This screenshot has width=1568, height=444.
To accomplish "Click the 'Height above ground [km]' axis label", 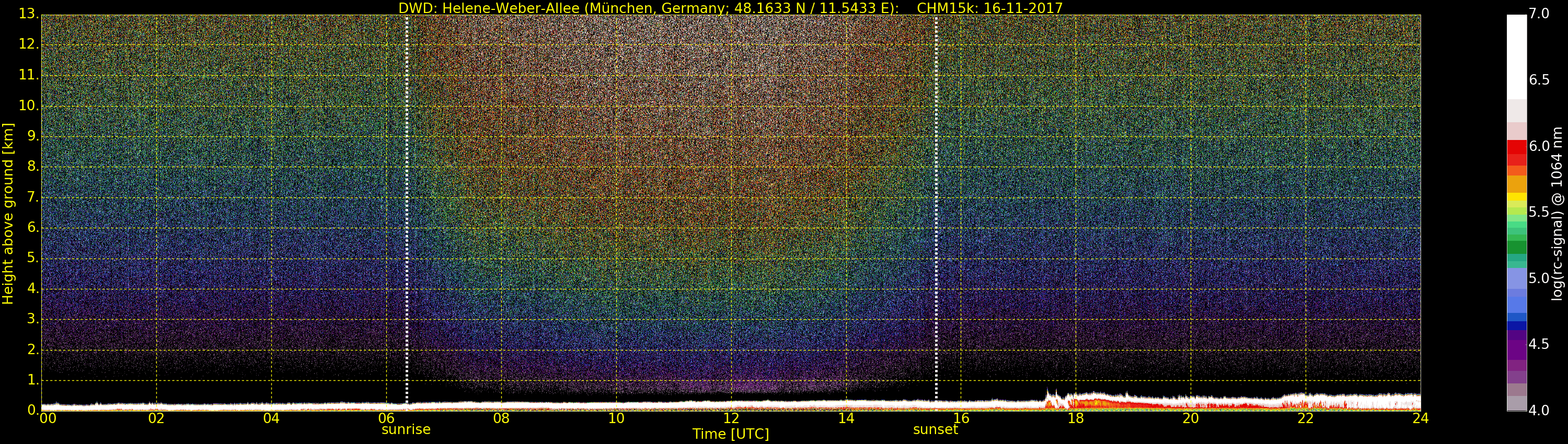I will click(8, 214).
